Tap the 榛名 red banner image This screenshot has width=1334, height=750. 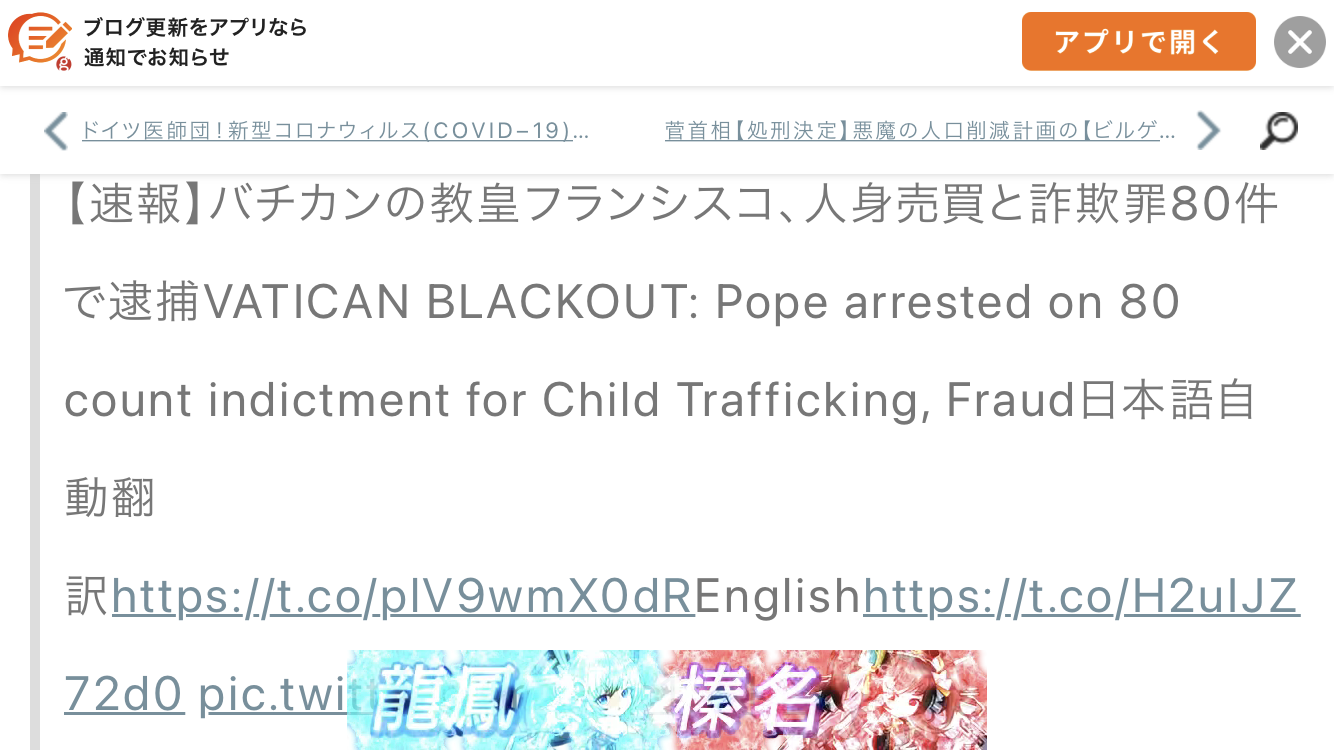point(827,700)
